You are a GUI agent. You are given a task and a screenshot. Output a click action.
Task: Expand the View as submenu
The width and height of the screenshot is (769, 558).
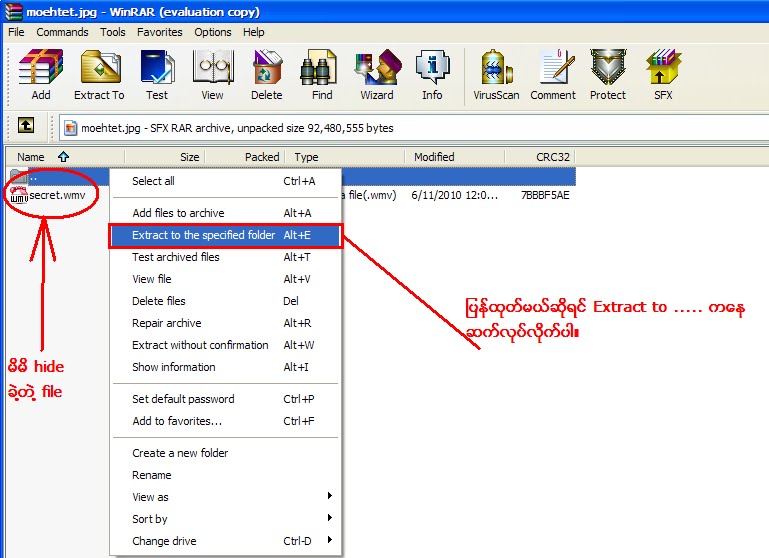point(226,497)
